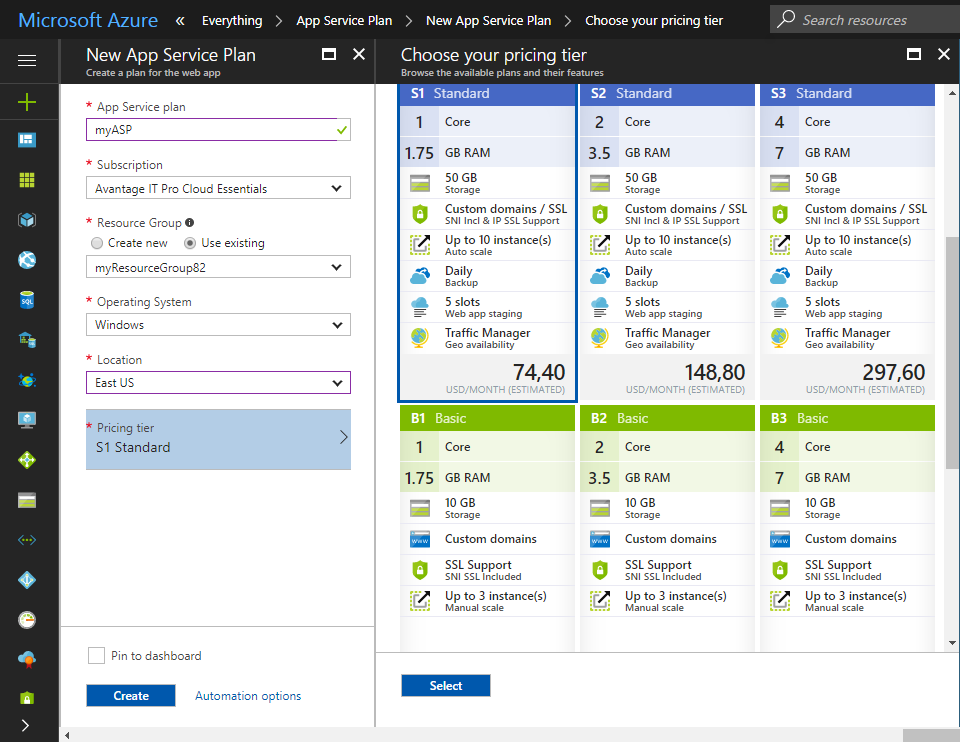Viewport: 960px width, 742px height.
Task: Open Resource groups cube icon
Action: tap(27, 220)
